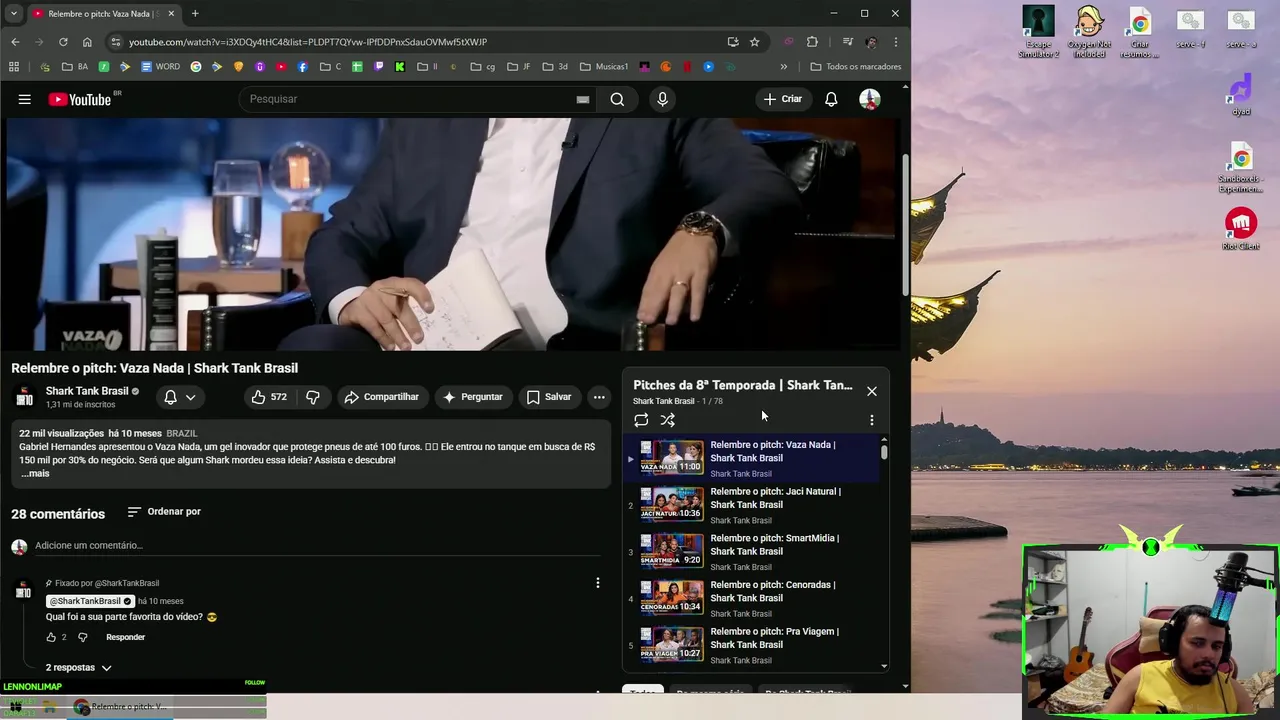Image resolution: width=1280 pixels, height=720 pixels.
Task: Open the Chrome desktop shortcut icon labeled Criar resumos
Action: coord(1139,33)
